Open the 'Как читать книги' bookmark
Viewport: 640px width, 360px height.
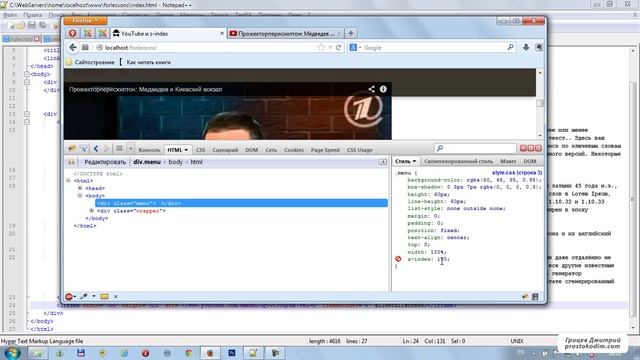149,62
